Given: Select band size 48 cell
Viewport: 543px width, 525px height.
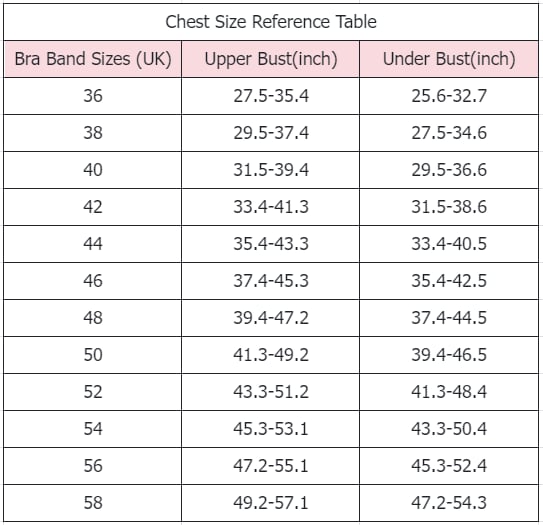Looking at the screenshot, I should coord(93,318).
